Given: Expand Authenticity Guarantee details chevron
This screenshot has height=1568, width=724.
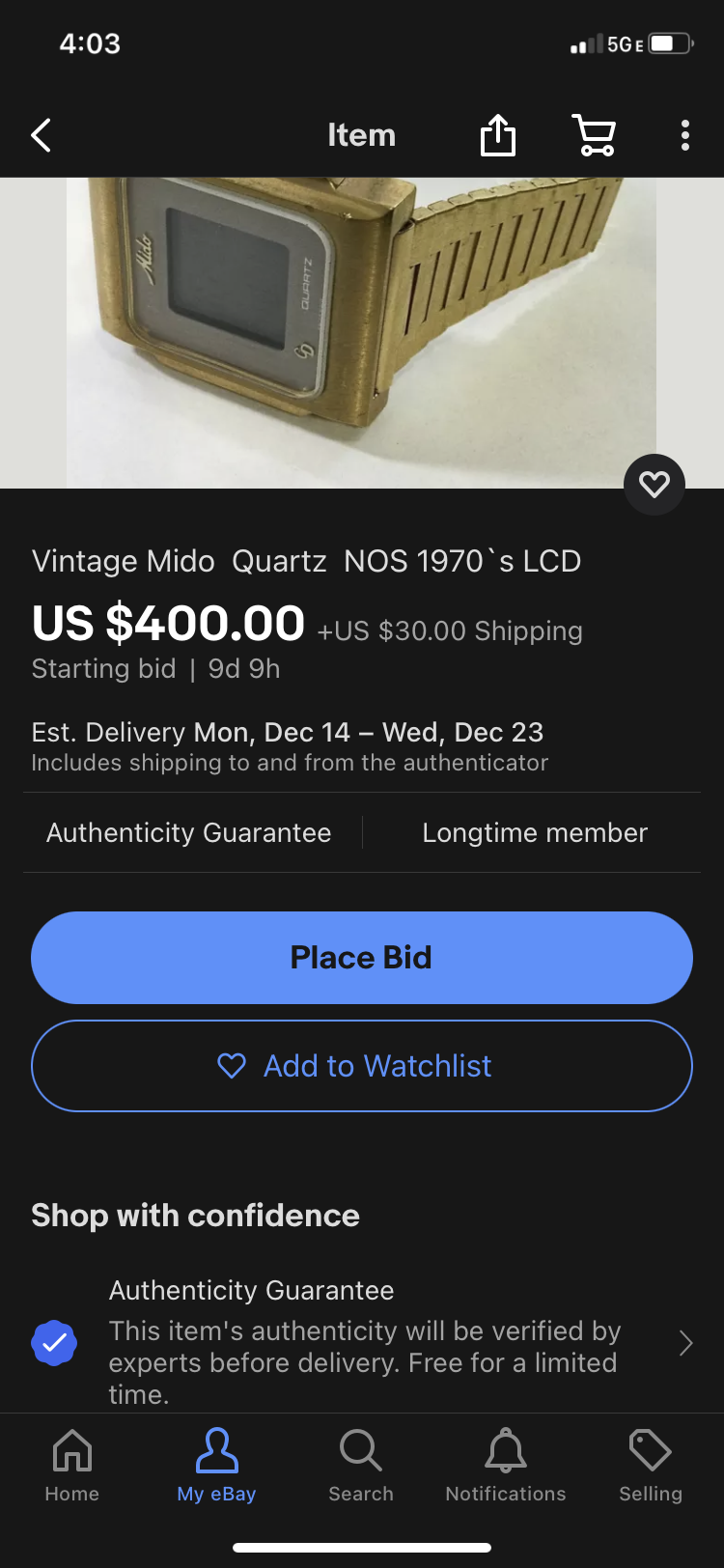Looking at the screenshot, I should pos(685,1343).
